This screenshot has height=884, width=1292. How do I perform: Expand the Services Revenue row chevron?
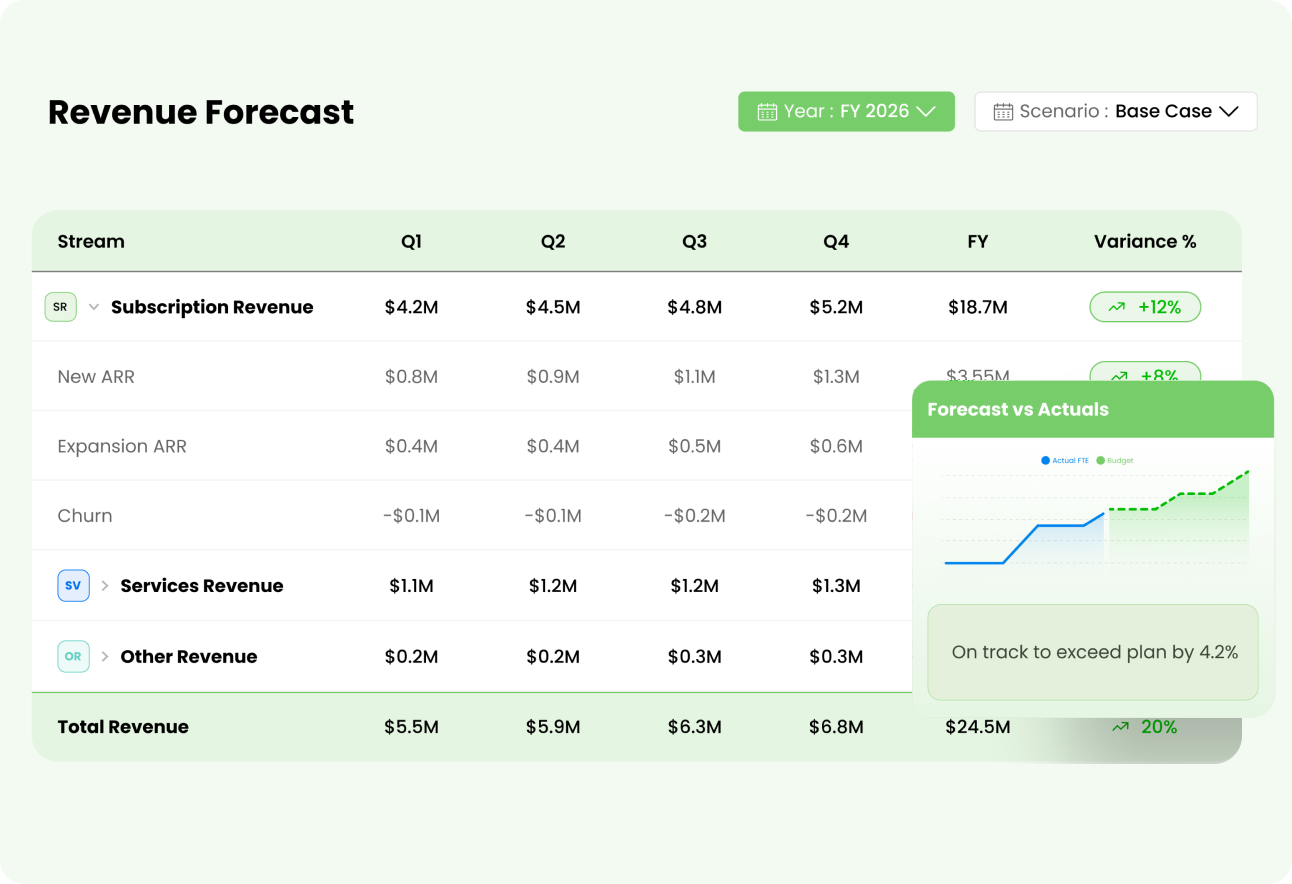coord(105,586)
